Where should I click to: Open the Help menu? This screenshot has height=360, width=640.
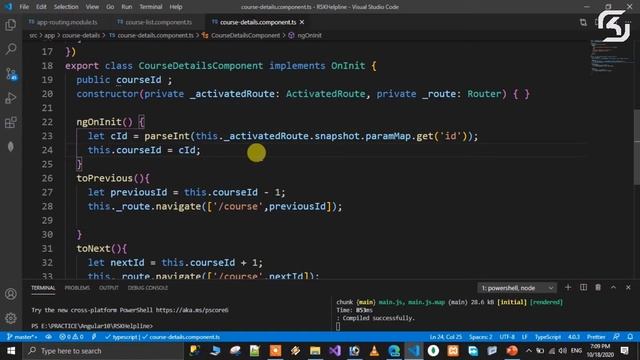pos(176,7)
